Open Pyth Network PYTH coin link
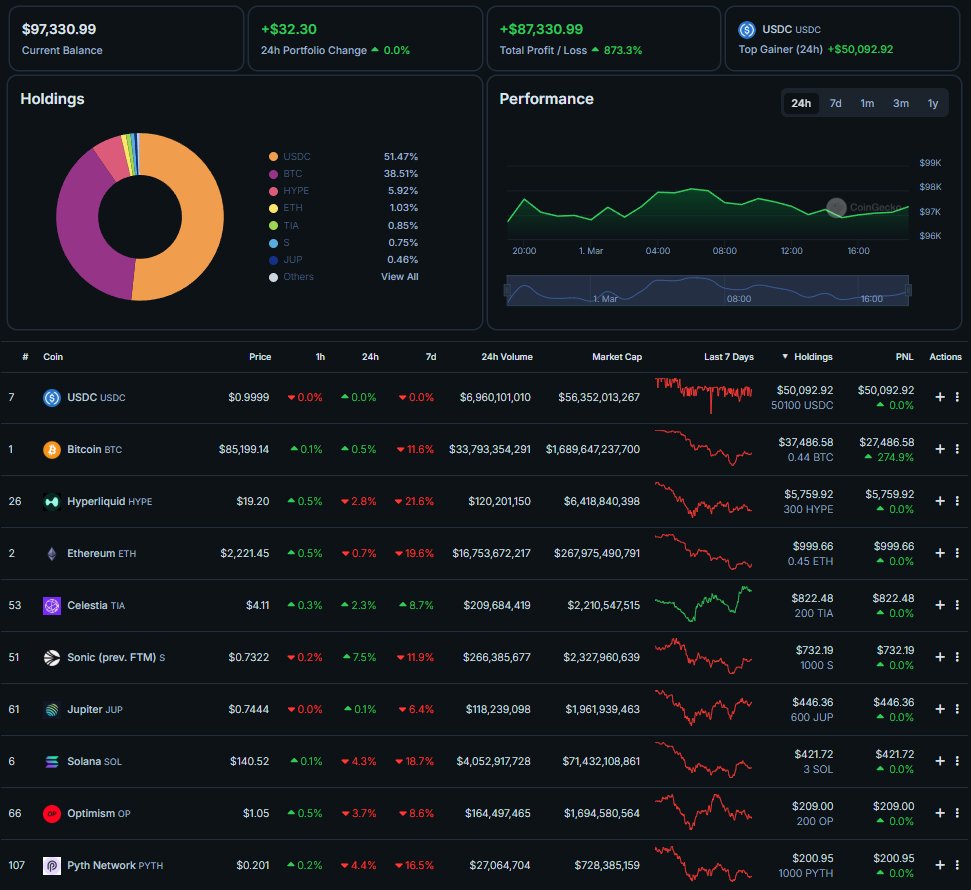Viewport: 971px width, 890px height. pos(115,866)
